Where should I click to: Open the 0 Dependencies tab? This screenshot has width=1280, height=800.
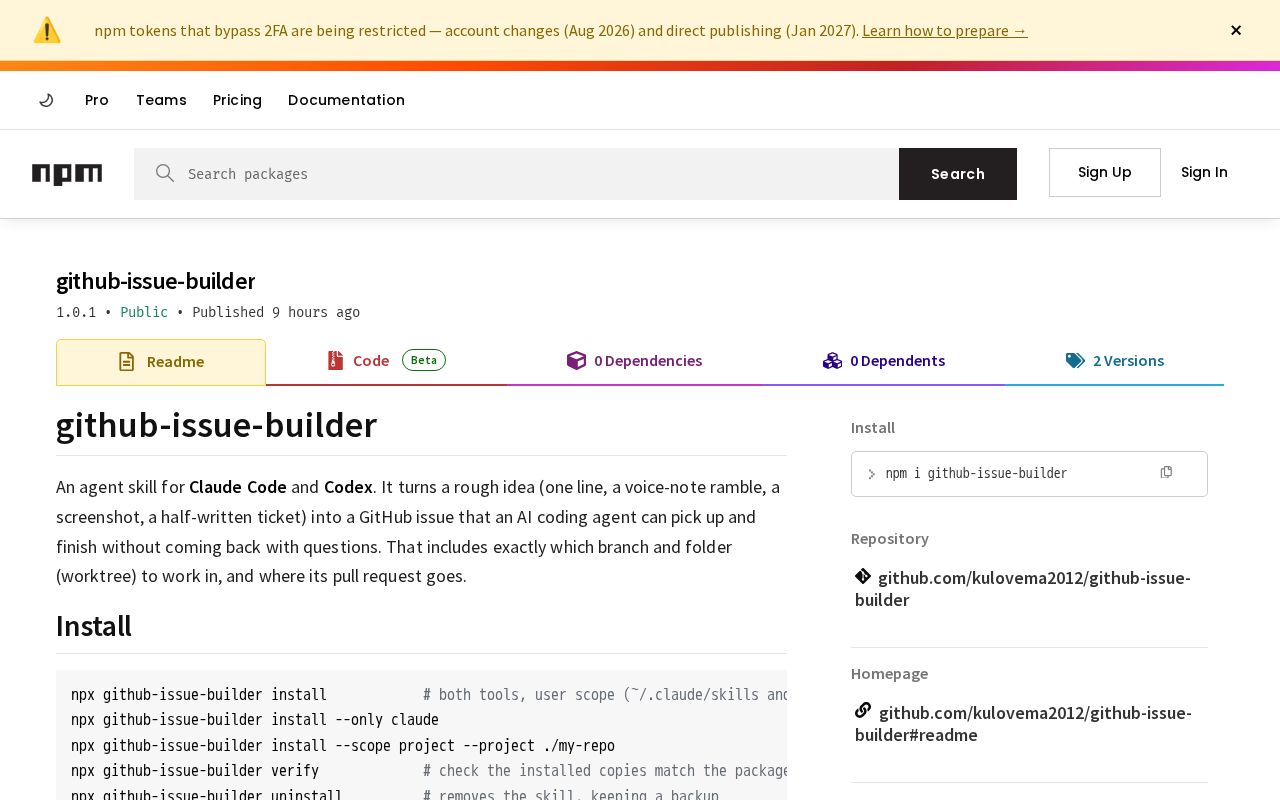[x=634, y=361]
